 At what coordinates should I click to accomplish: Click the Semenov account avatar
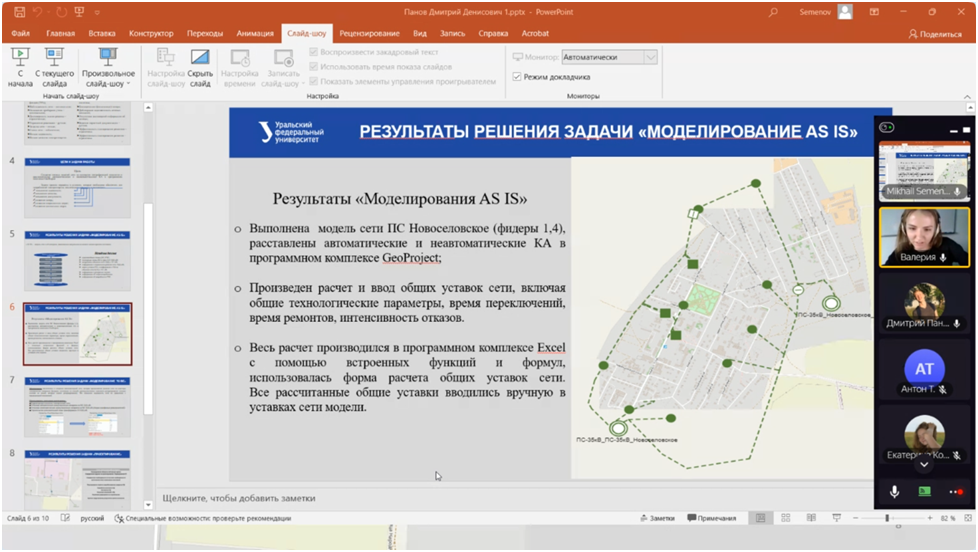(845, 12)
